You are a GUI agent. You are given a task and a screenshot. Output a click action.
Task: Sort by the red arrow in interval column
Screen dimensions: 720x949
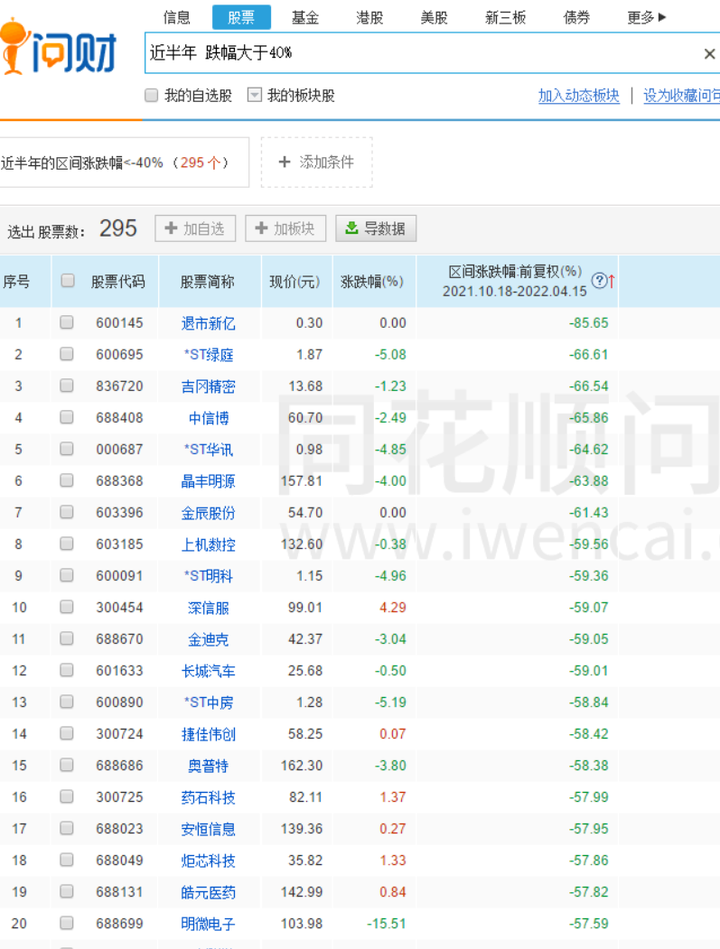(x=611, y=281)
